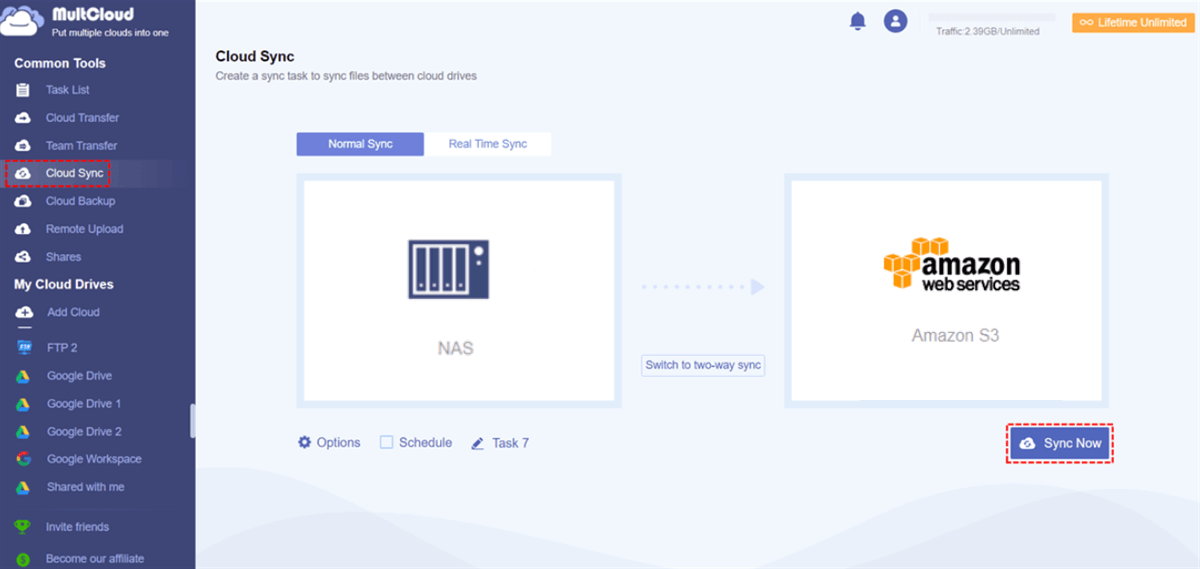Open Shares in sidebar

click(x=63, y=257)
